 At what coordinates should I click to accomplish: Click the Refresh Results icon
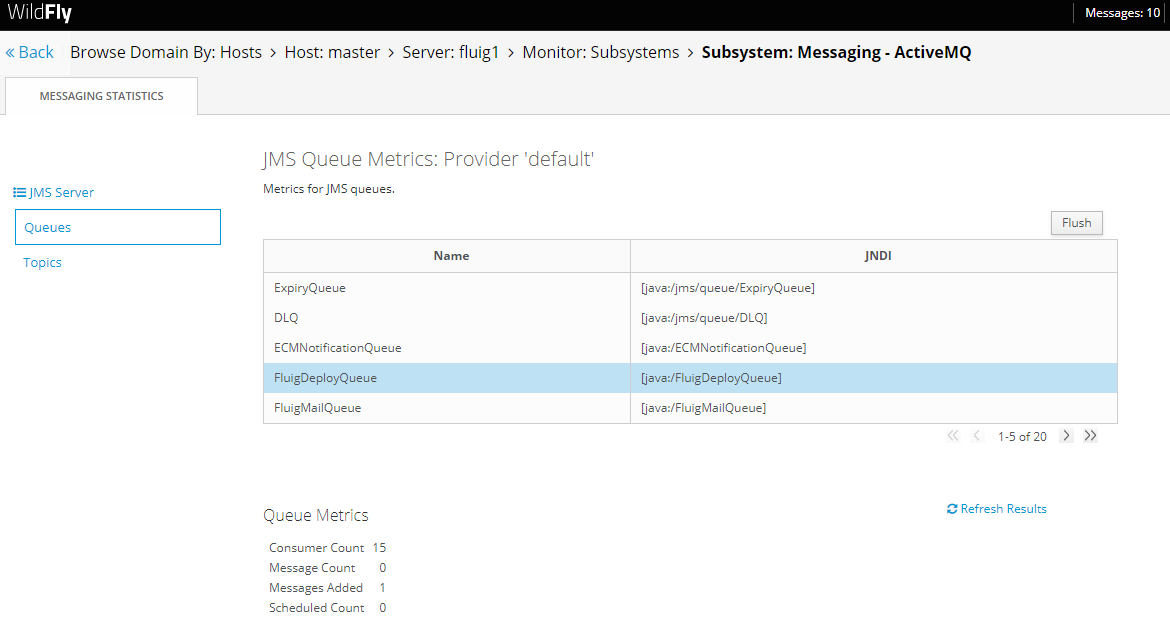pyautogui.click(x=951, y=509)
